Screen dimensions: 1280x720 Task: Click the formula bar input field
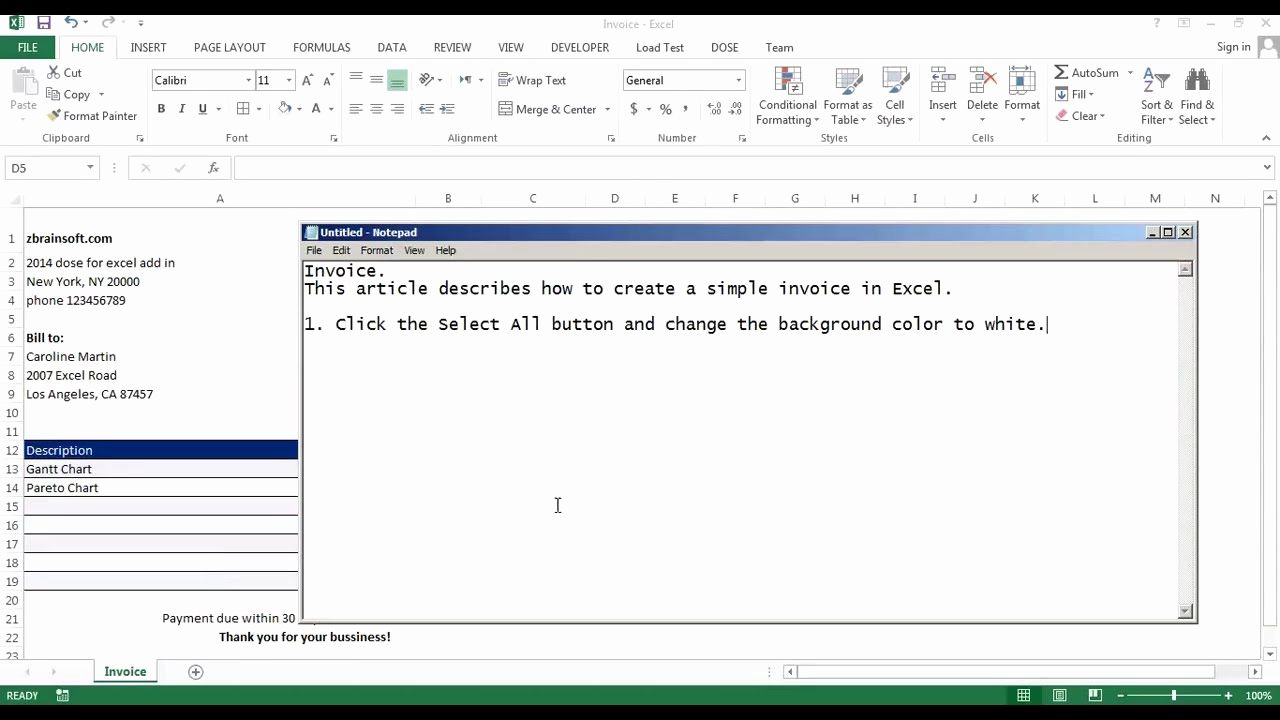(745, 168)
